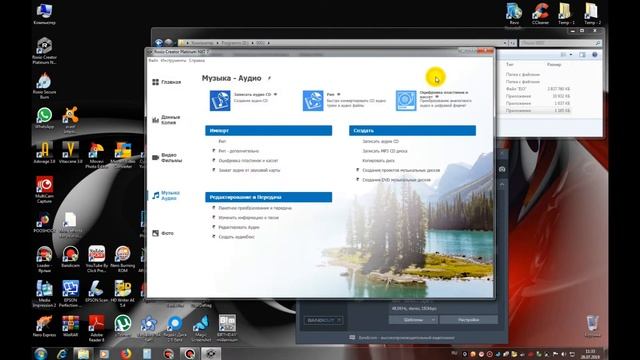Viewport: 640px width, 360px height.
Task: Select the MultiCam Capture desktop shortcut
Action: [x=44, y=189]
